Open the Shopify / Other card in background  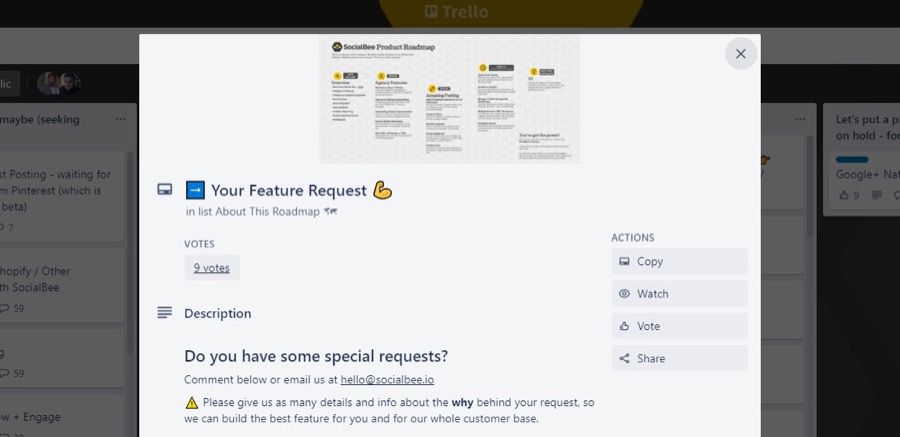pos(61,285)
